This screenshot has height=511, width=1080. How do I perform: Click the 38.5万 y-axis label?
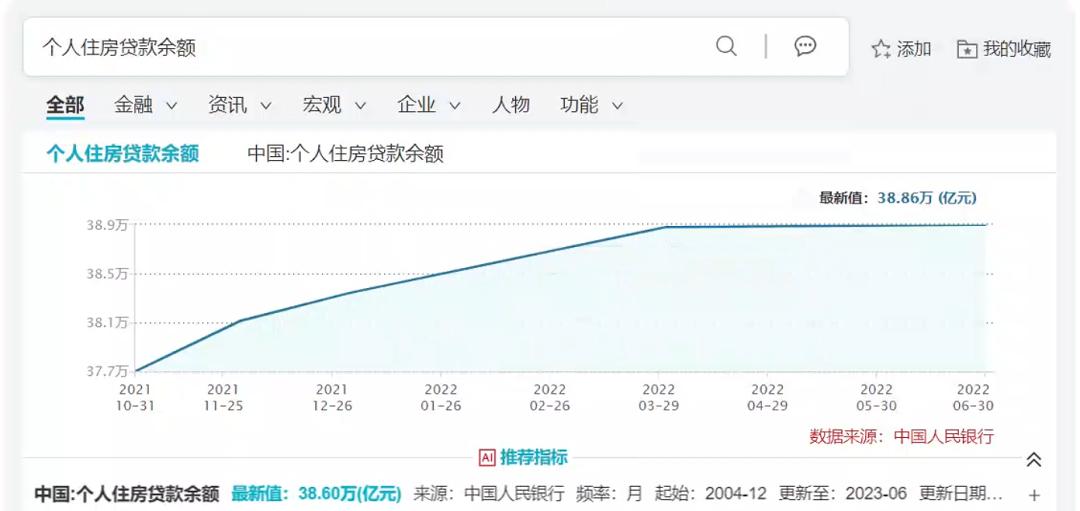pyautogui.click(x=107, y=273)
